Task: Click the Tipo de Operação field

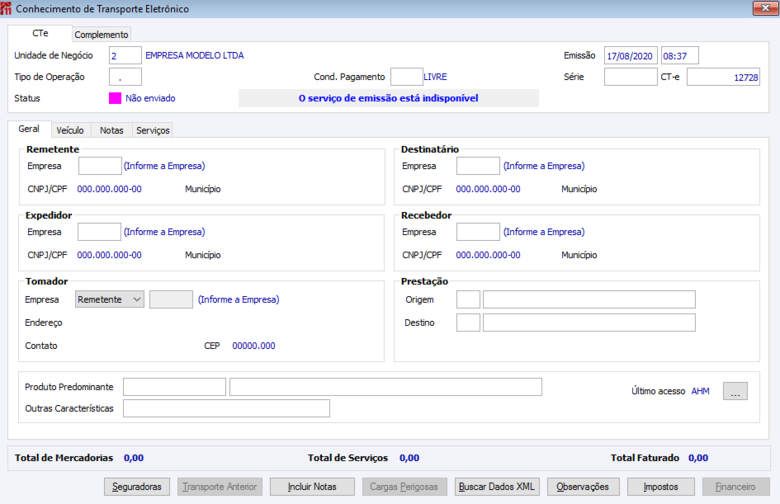Action: pyautogui.click(x=125, y=77)
